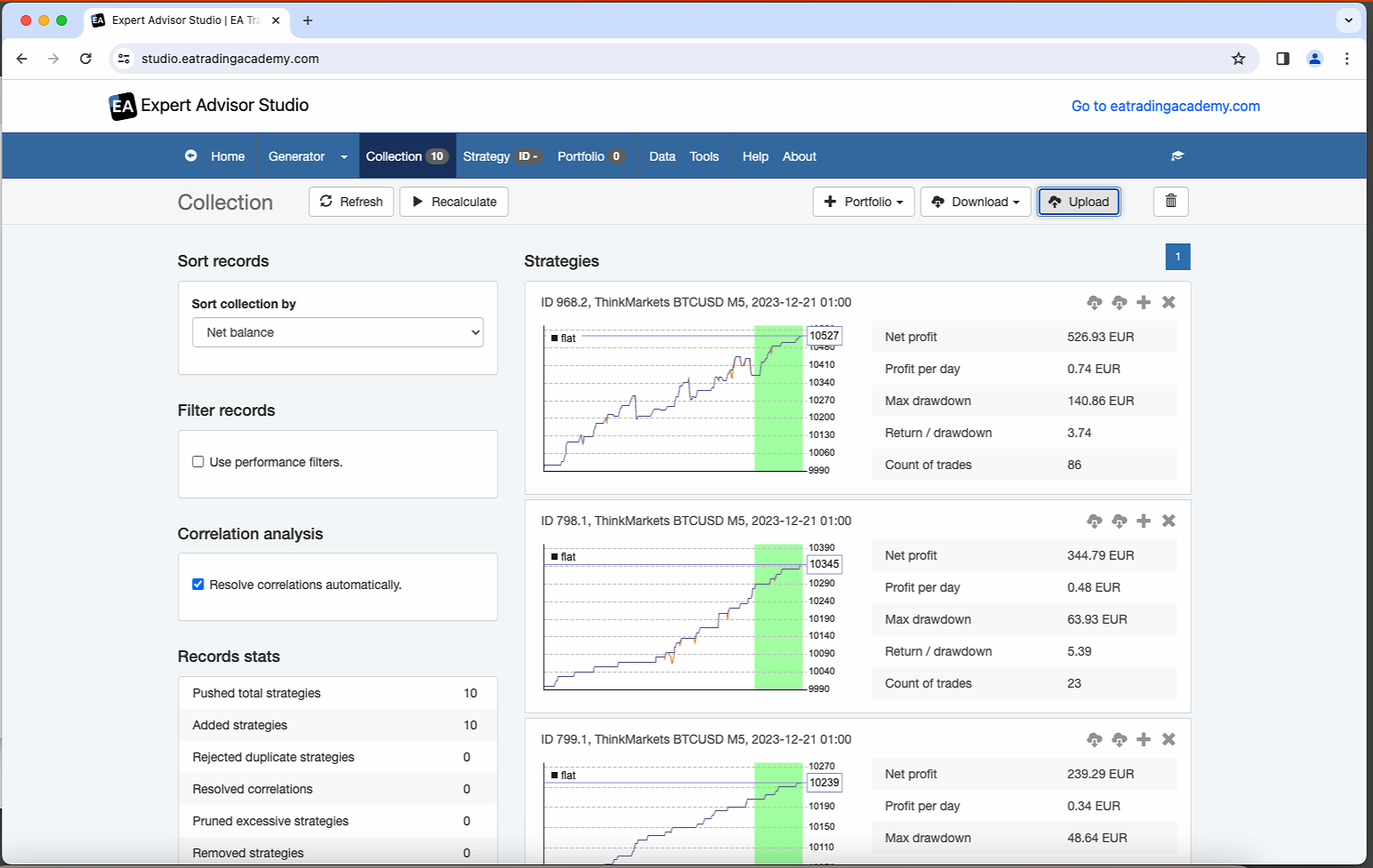
Task: Delete collection with the trash icon
Action: tap(1170, 202)
